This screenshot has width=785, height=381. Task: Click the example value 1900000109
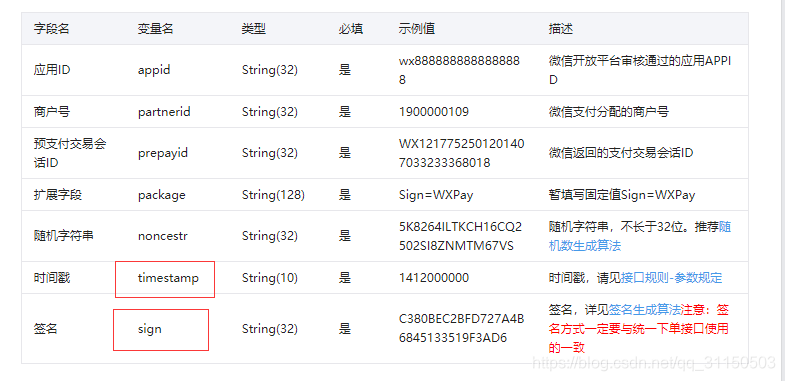click(x=434, y=112)
